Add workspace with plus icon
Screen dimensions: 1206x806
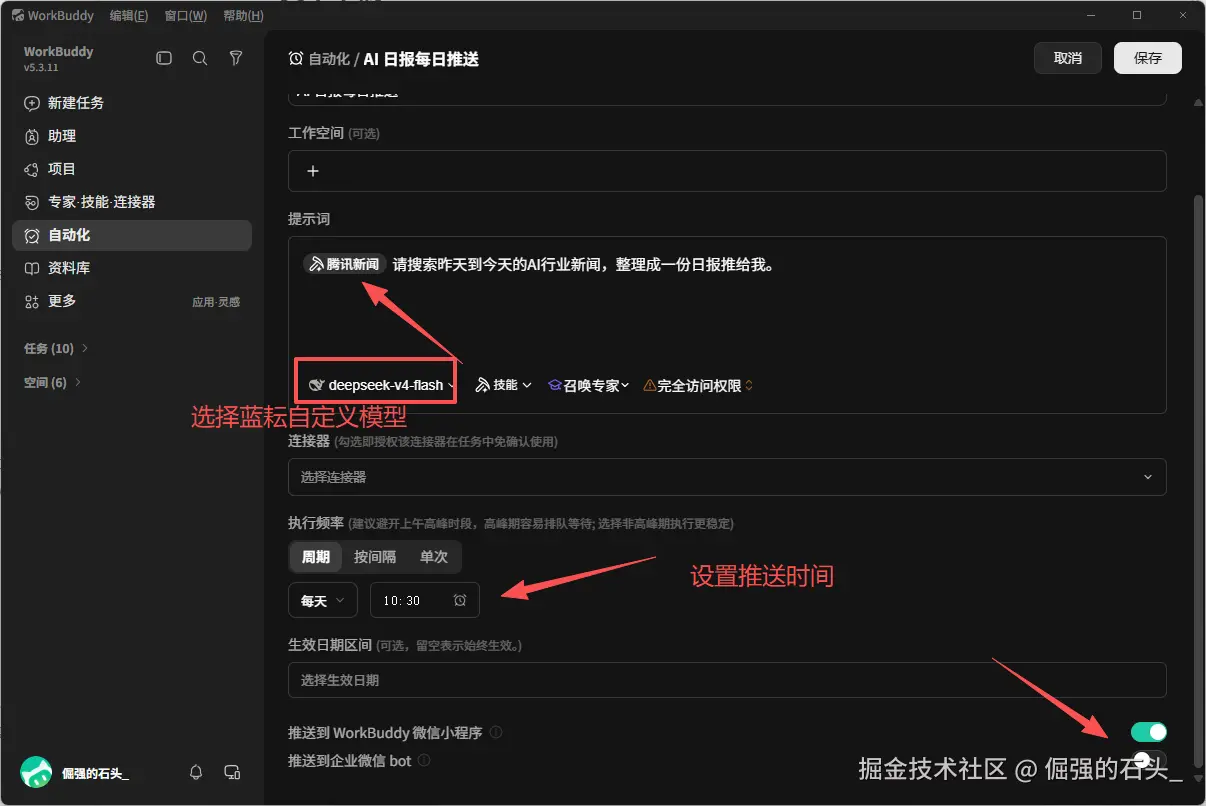click(312, 171)
